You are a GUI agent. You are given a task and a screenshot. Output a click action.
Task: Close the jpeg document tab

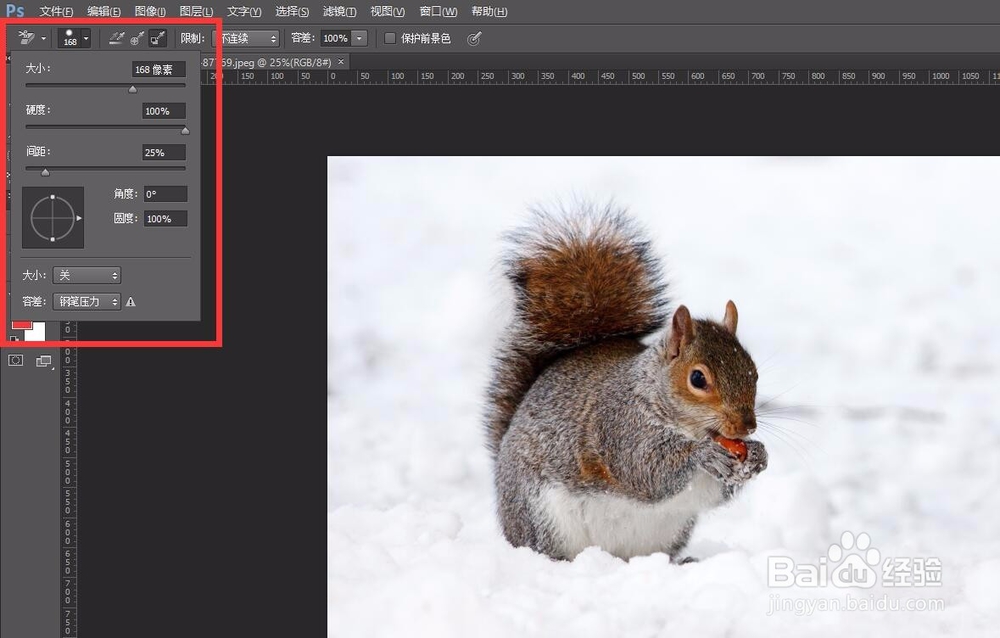341,62
